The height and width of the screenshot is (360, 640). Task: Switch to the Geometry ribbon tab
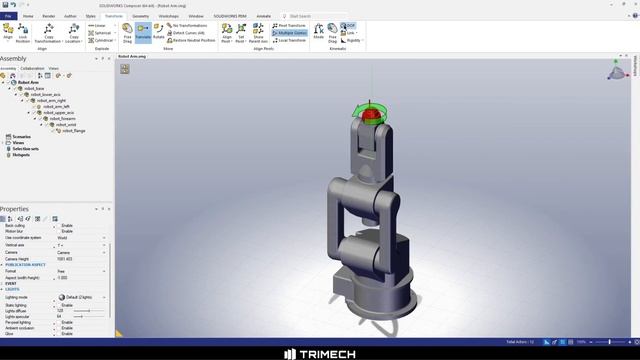click(140, 16)
